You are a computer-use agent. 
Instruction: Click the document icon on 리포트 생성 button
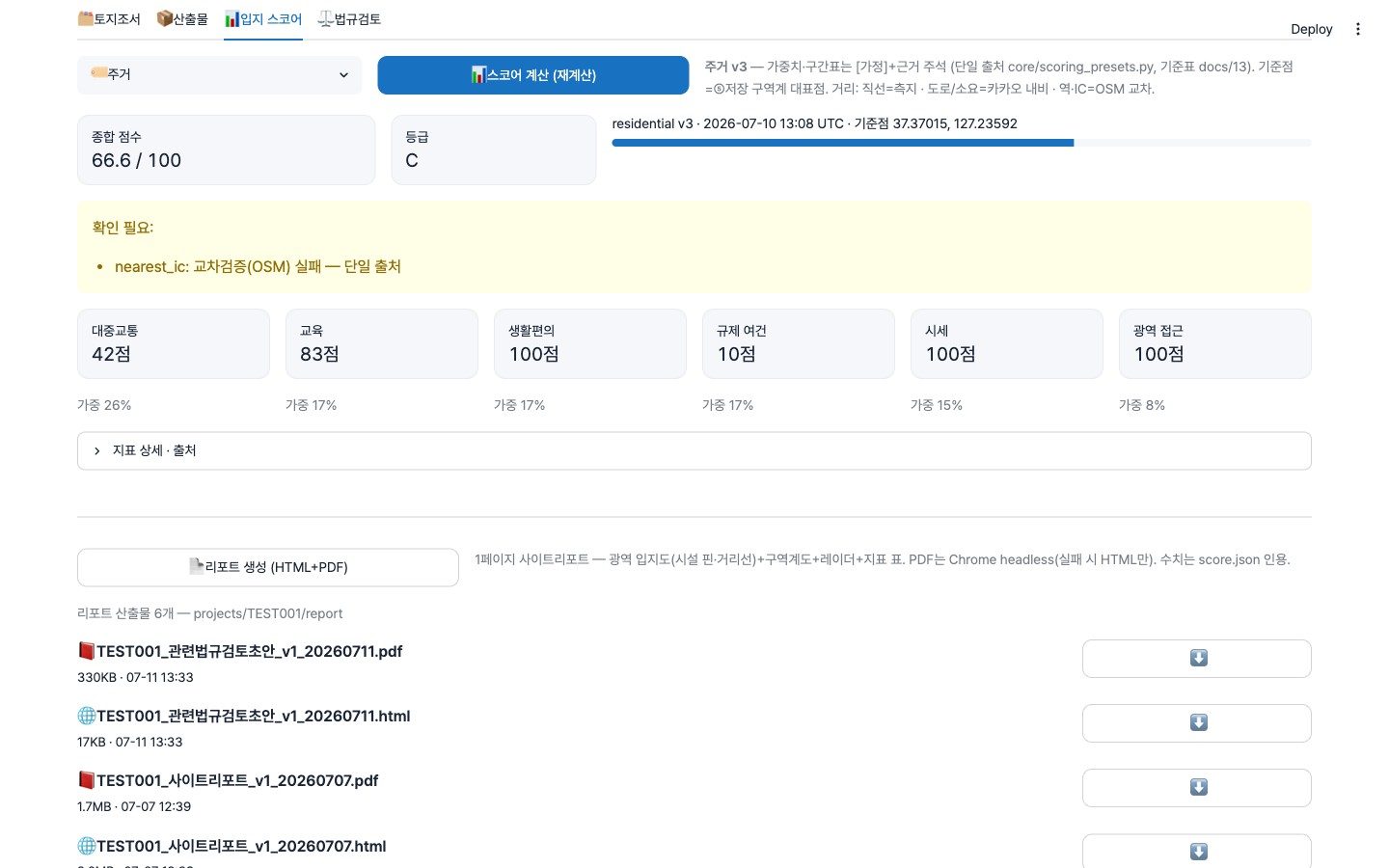[x=197, y=566]
